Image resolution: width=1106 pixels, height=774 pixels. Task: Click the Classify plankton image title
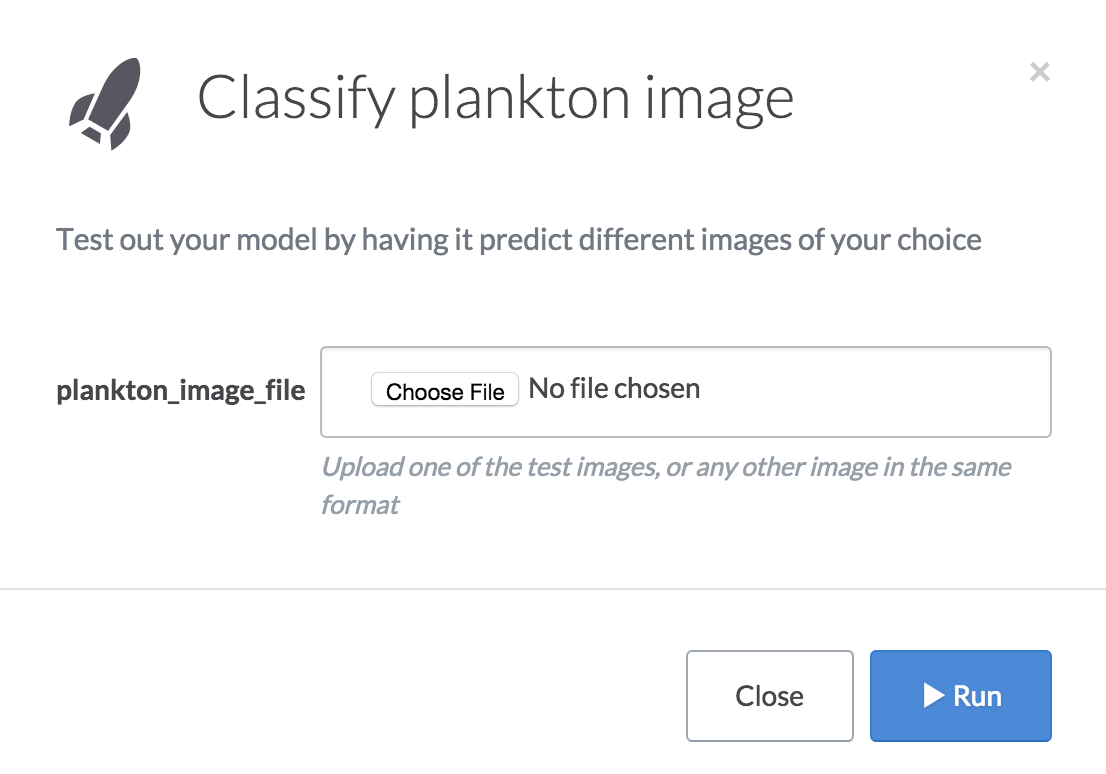click(497, 96)
